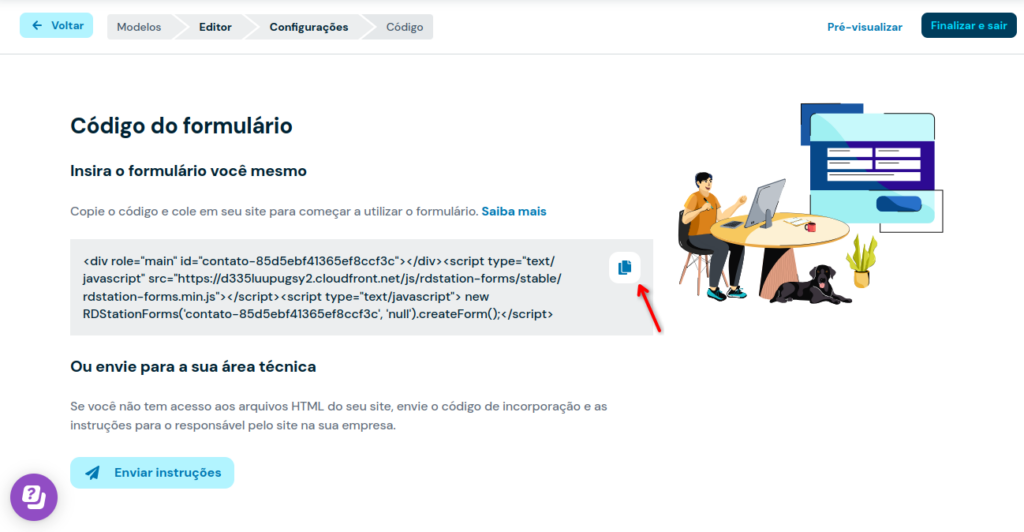
Task: Click the paper plane icon on Enviar instruções
Action: [92, 473]
